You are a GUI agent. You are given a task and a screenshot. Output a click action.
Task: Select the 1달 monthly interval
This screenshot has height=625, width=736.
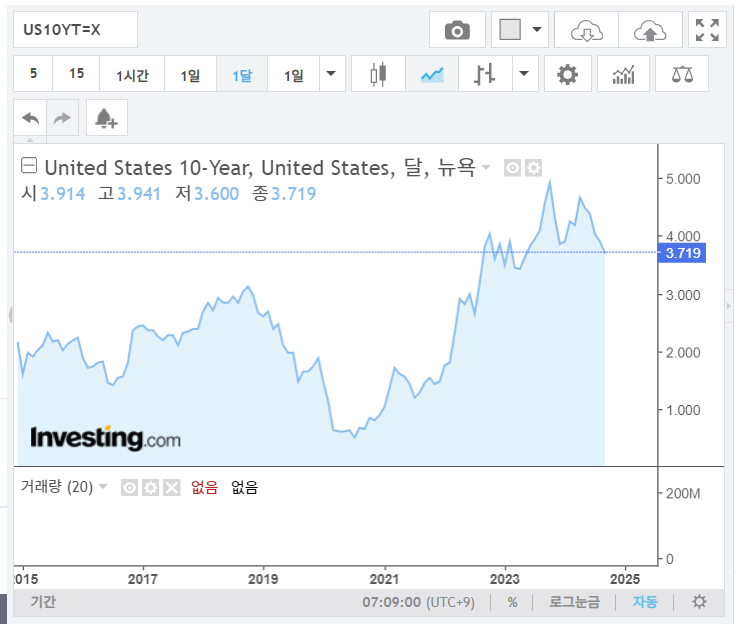[242, 75]
